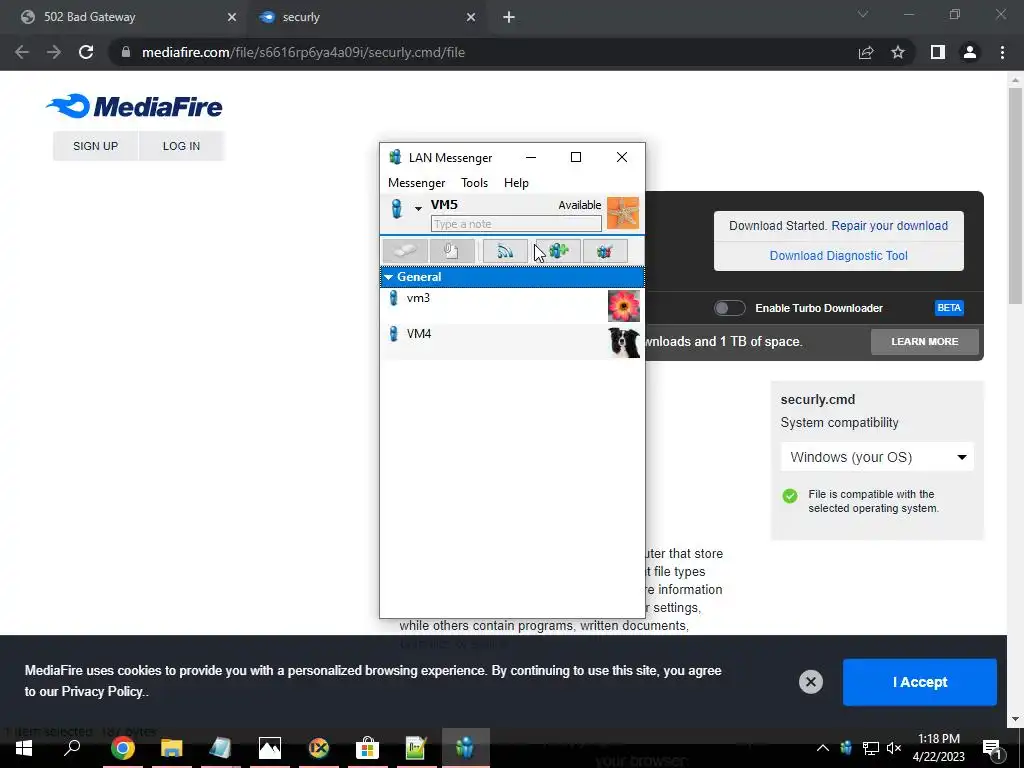Toggle Enable Turbo Downloader switch
The height and width of the screenshot is (768, 1024).
tap(729, 308)
